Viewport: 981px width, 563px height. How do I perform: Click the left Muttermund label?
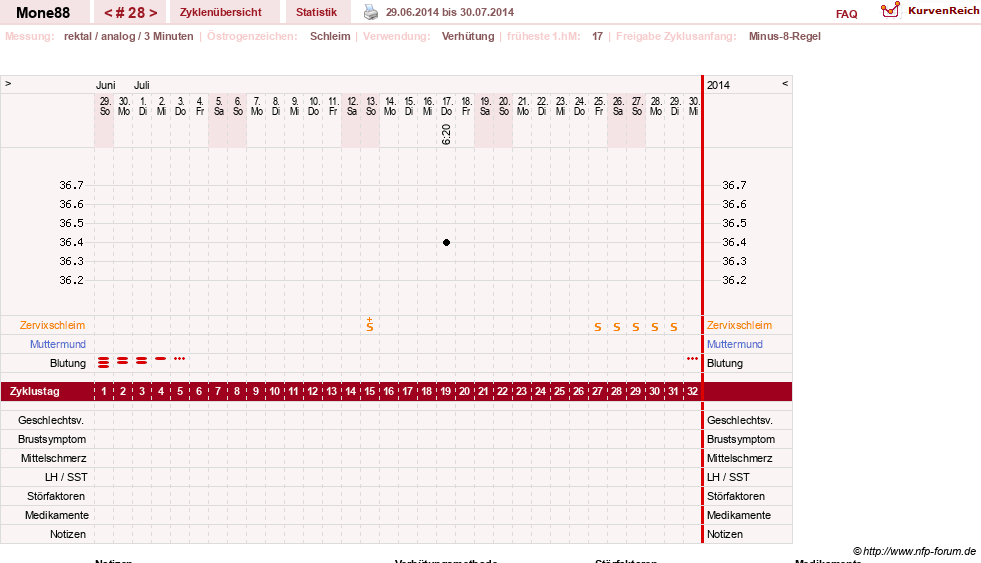click(x=58, y=344)
